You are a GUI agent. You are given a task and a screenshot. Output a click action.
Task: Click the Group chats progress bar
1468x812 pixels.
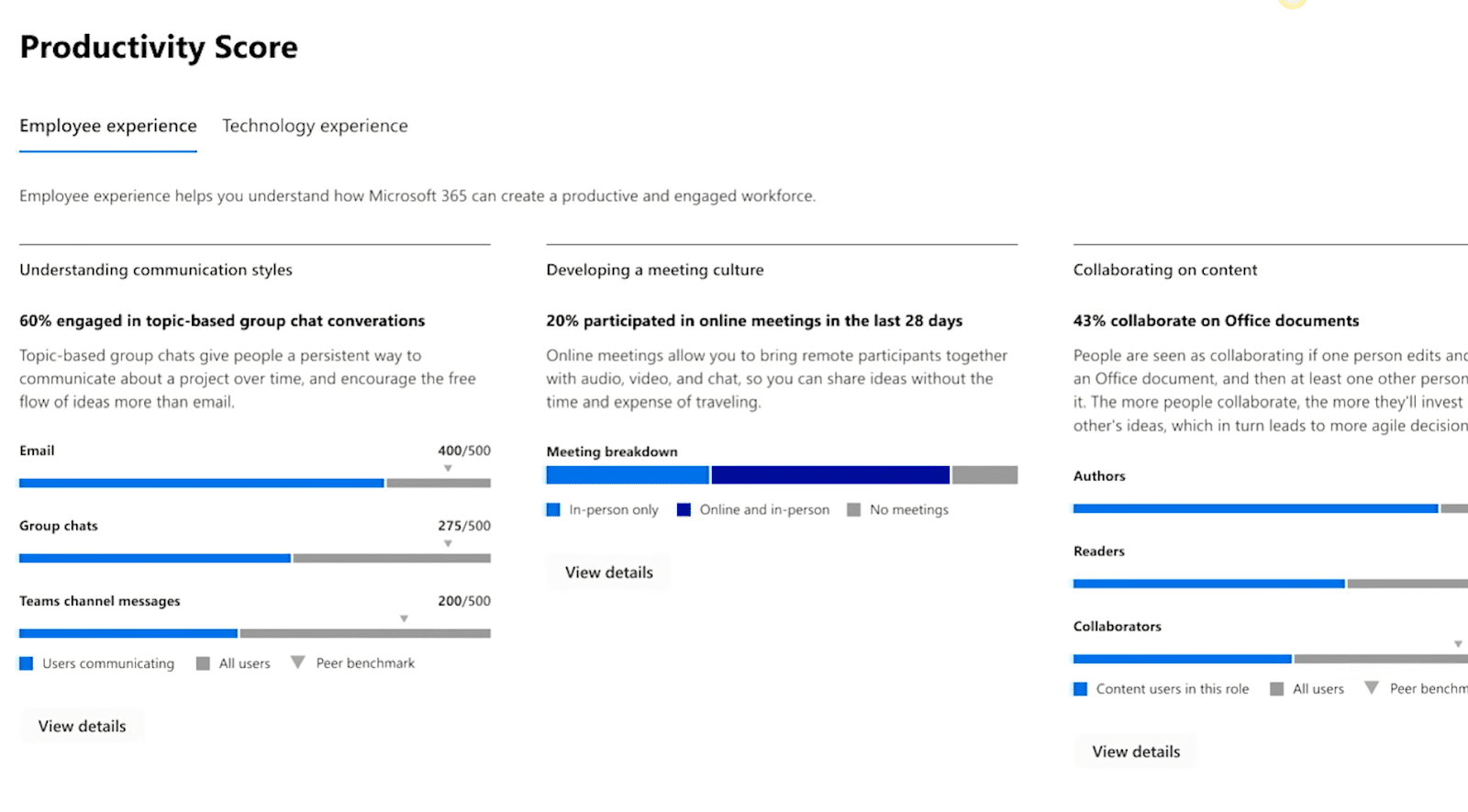(155, 558)
